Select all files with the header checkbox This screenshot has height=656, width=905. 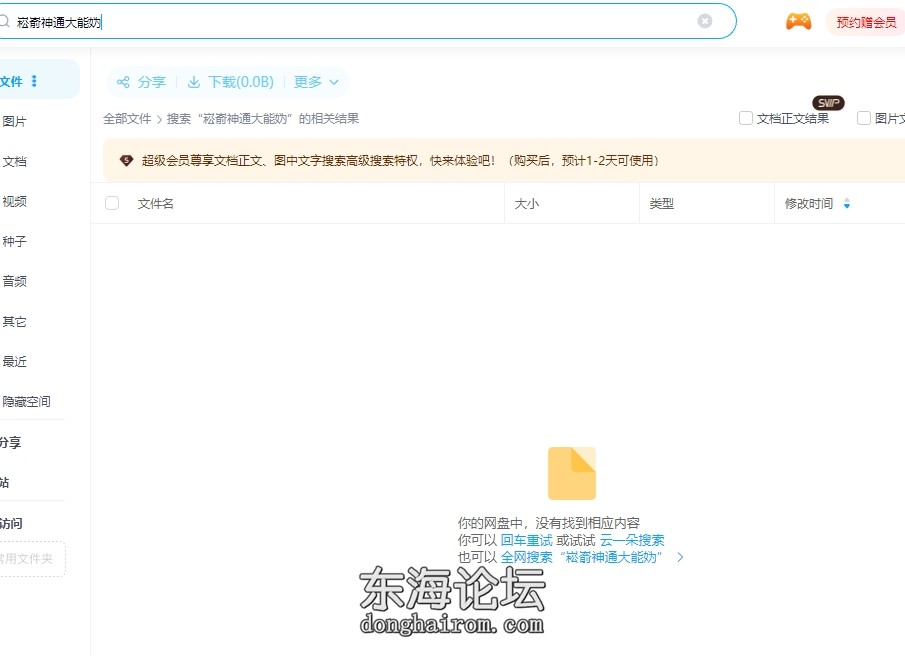point(111,202)
